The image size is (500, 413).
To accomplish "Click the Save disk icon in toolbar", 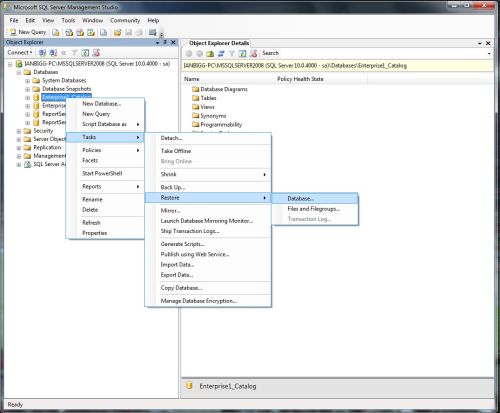I will 128,32.
